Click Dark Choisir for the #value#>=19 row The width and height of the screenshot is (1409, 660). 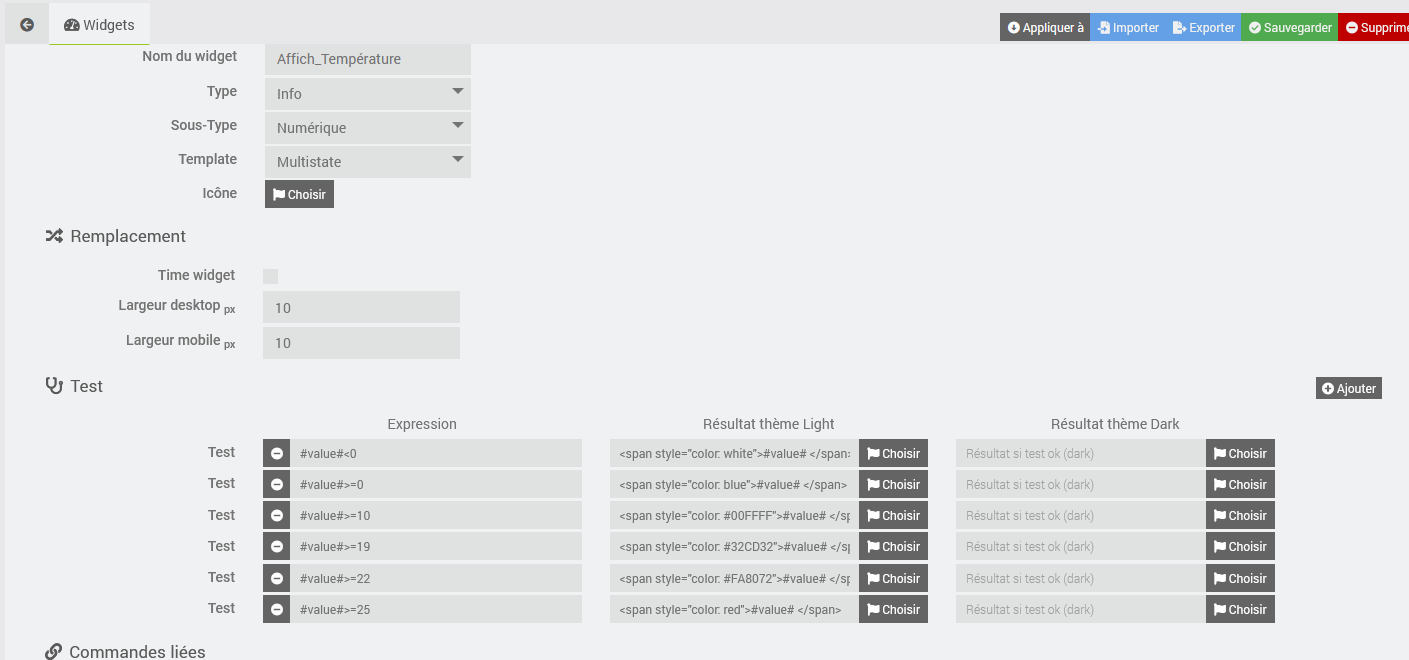[x=1240, y=546]
